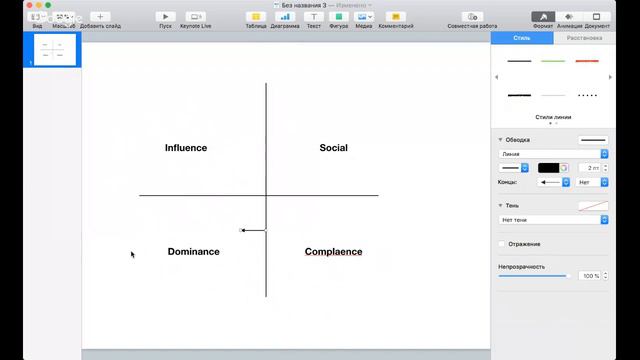Click the document title Без названия 3
This screenshot has width=640, height=360.
tap(304, 5)
